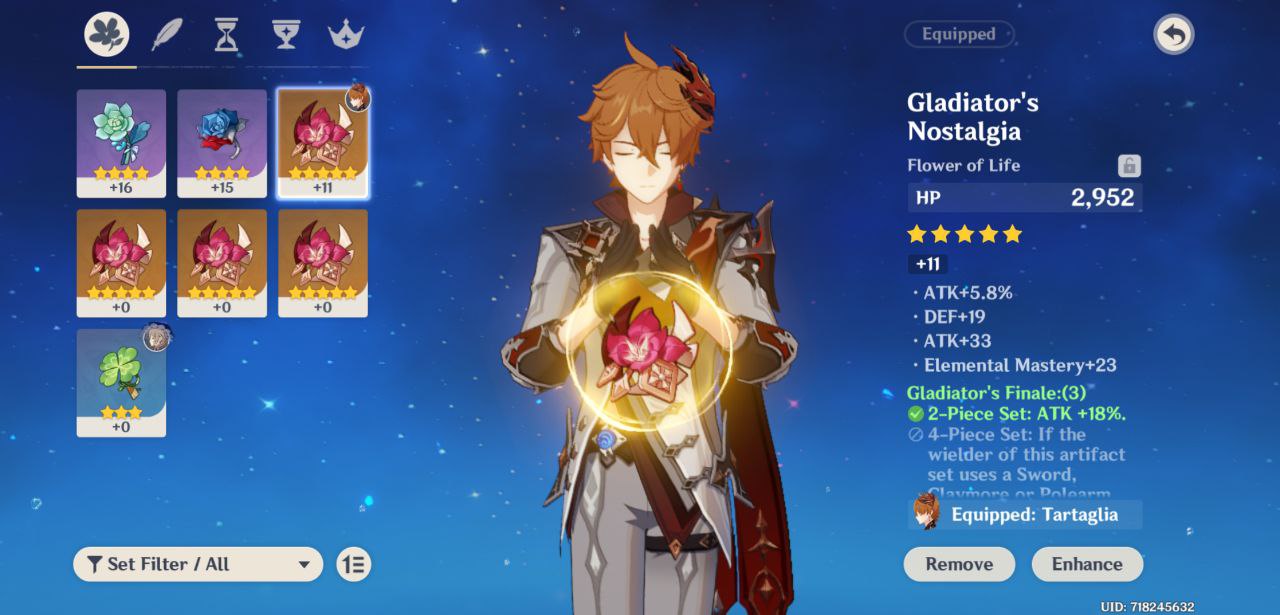Switch to the Goblet of Eonothem tab
Screen dimensions: 1280x615
pyautogui.click(x=286, y=34)
